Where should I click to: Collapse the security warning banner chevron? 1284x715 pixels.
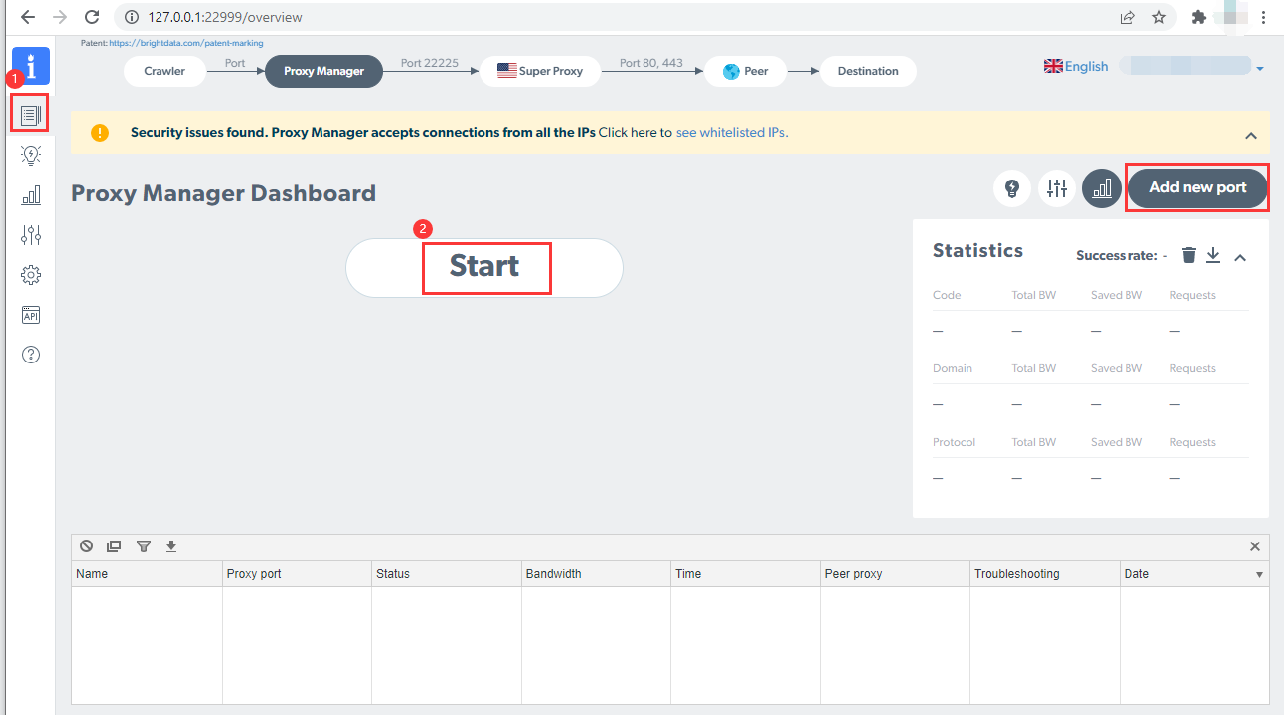pyautogui.click(x=1251, y=134)
